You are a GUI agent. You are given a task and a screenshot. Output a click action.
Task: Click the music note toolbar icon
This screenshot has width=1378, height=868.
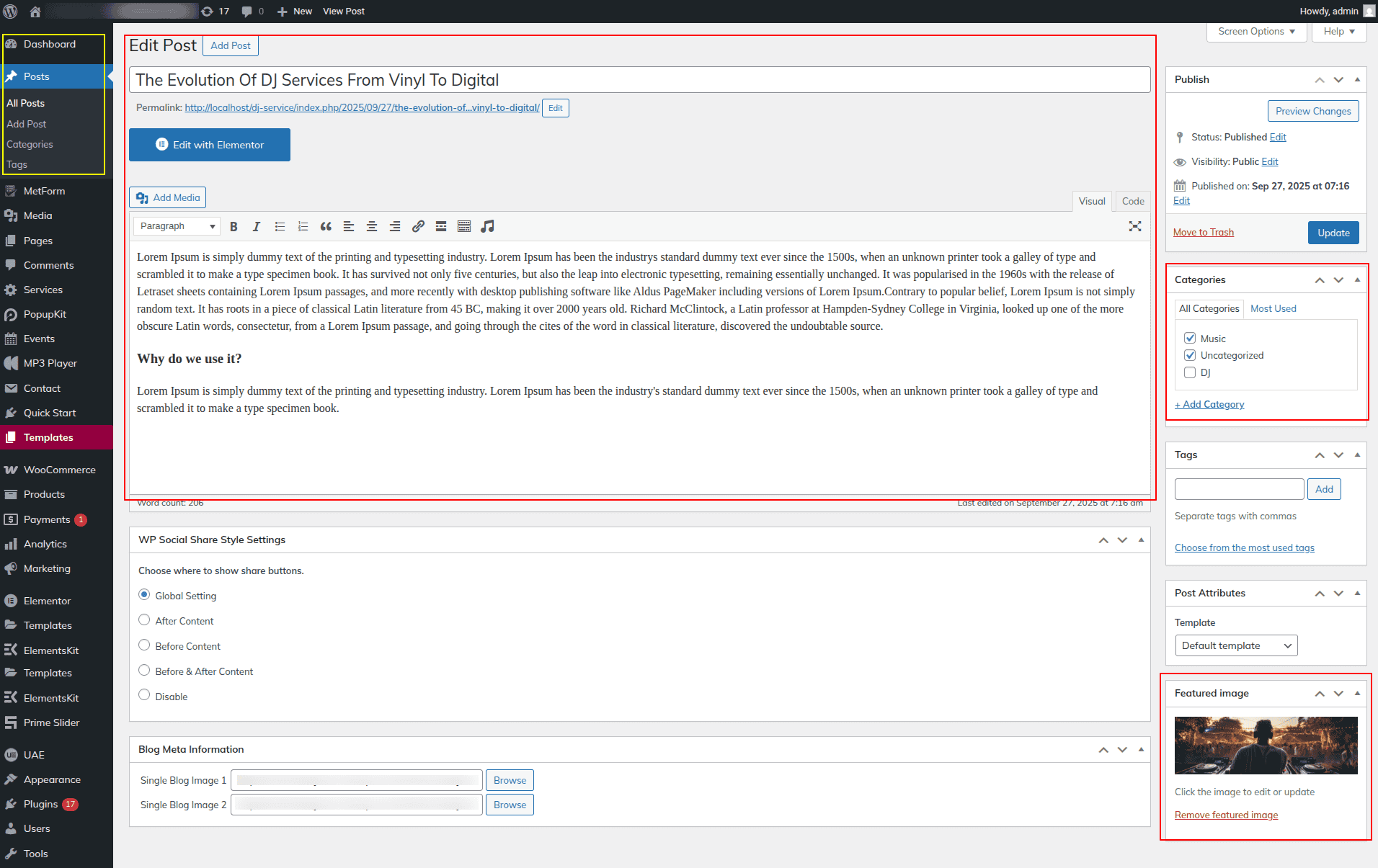(487, 227)
